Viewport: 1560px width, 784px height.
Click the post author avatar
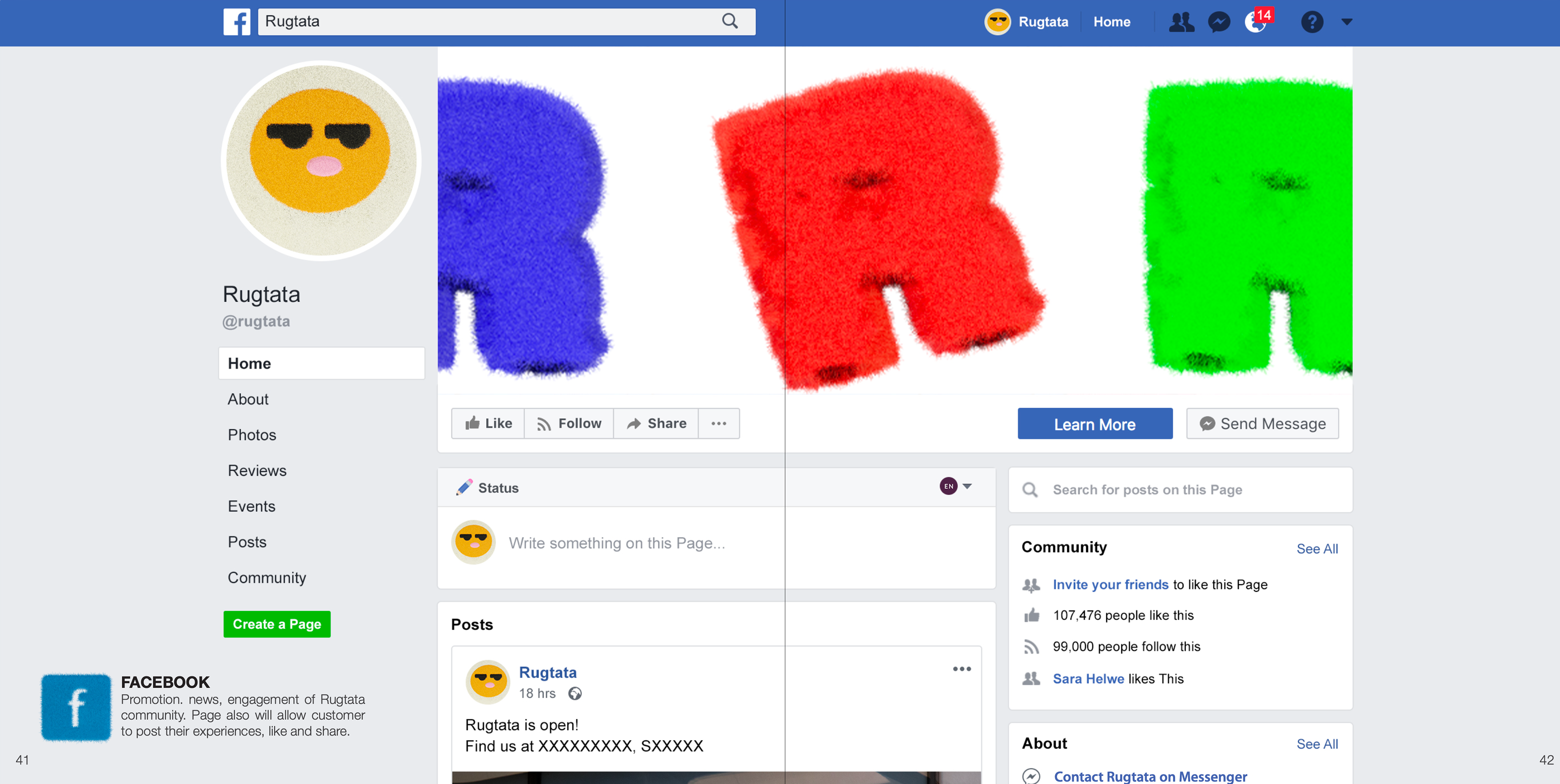(x=487, y=682)
